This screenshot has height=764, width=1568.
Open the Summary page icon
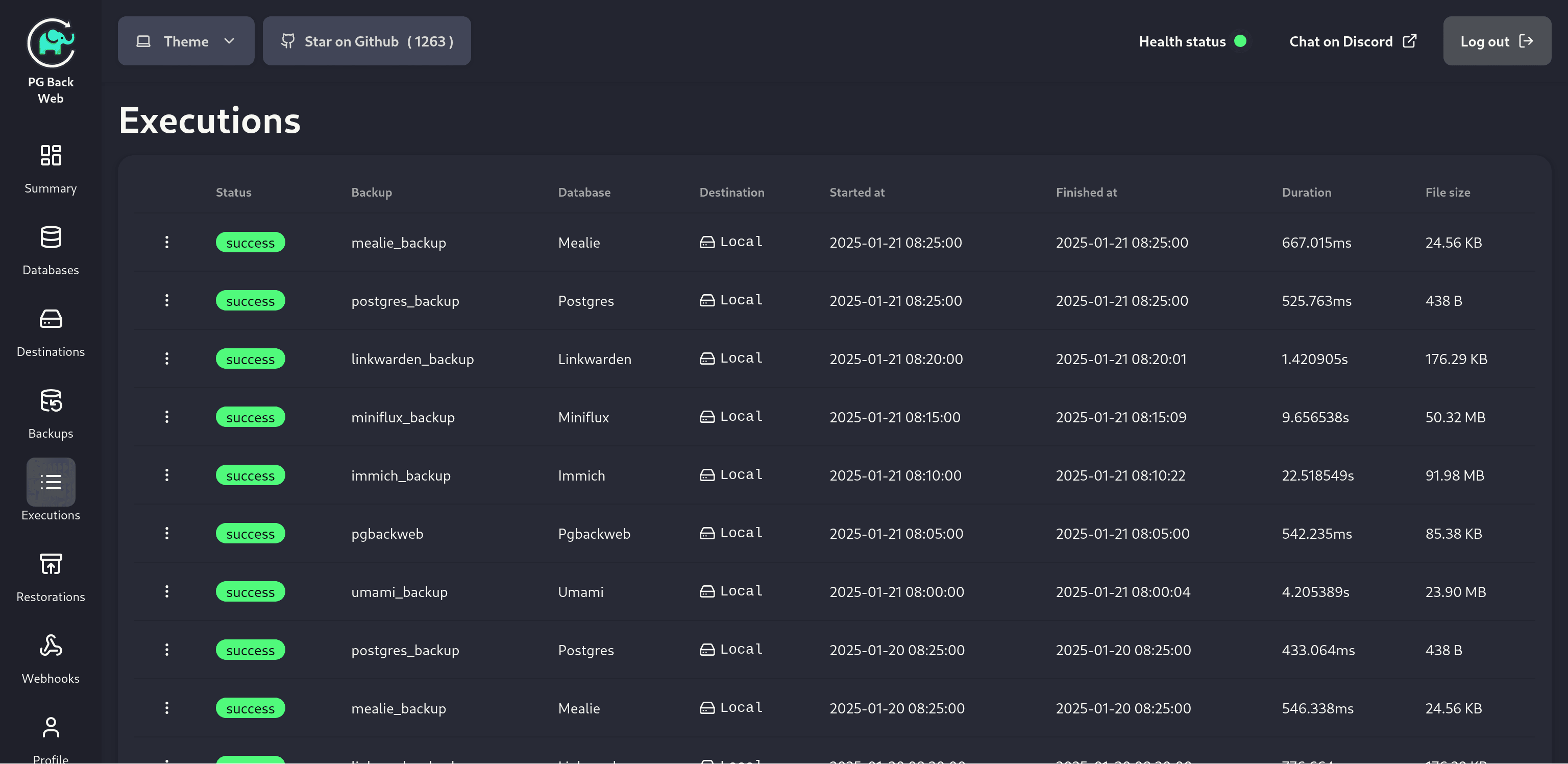click(51, 155)
